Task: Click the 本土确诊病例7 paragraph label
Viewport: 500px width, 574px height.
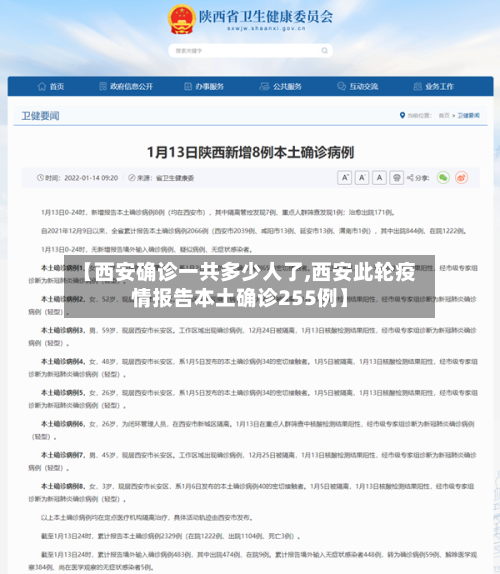Action: point(63,455)
